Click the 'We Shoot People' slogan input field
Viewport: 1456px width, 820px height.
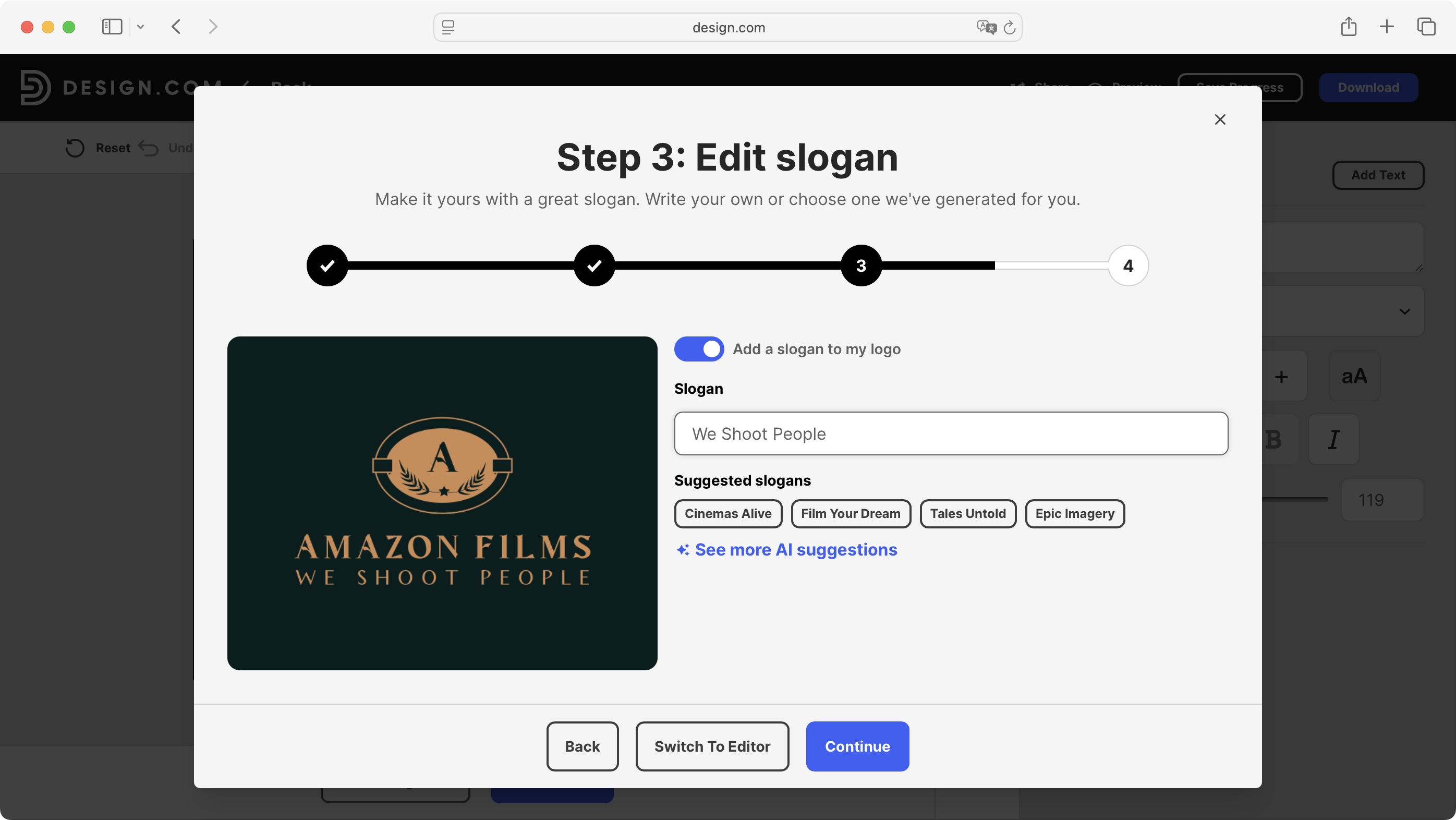tap(951, 434)
